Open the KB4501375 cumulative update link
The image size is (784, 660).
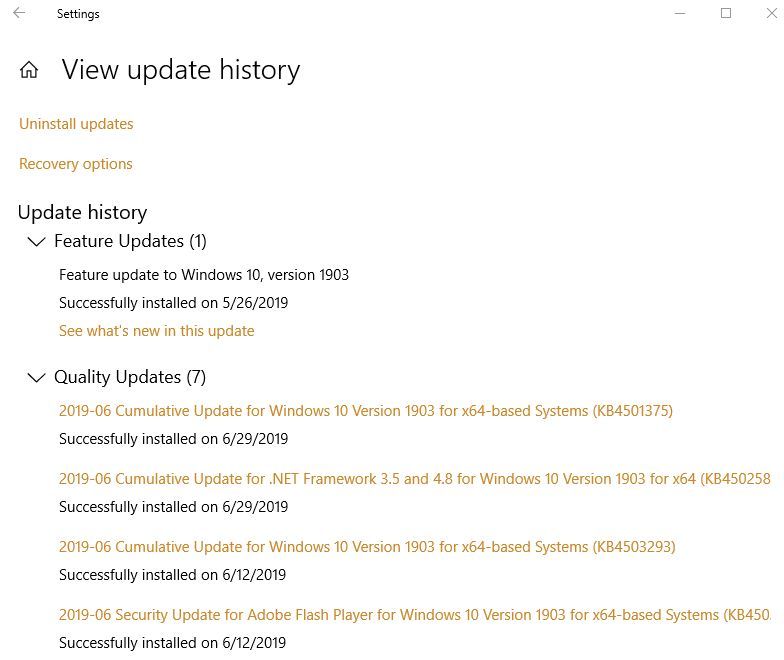pos(366,411)
